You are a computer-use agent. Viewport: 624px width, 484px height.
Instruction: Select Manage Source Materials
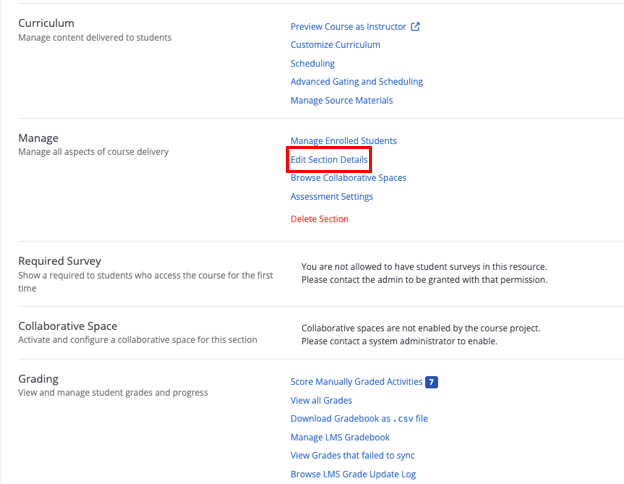(x=341, y=100)
